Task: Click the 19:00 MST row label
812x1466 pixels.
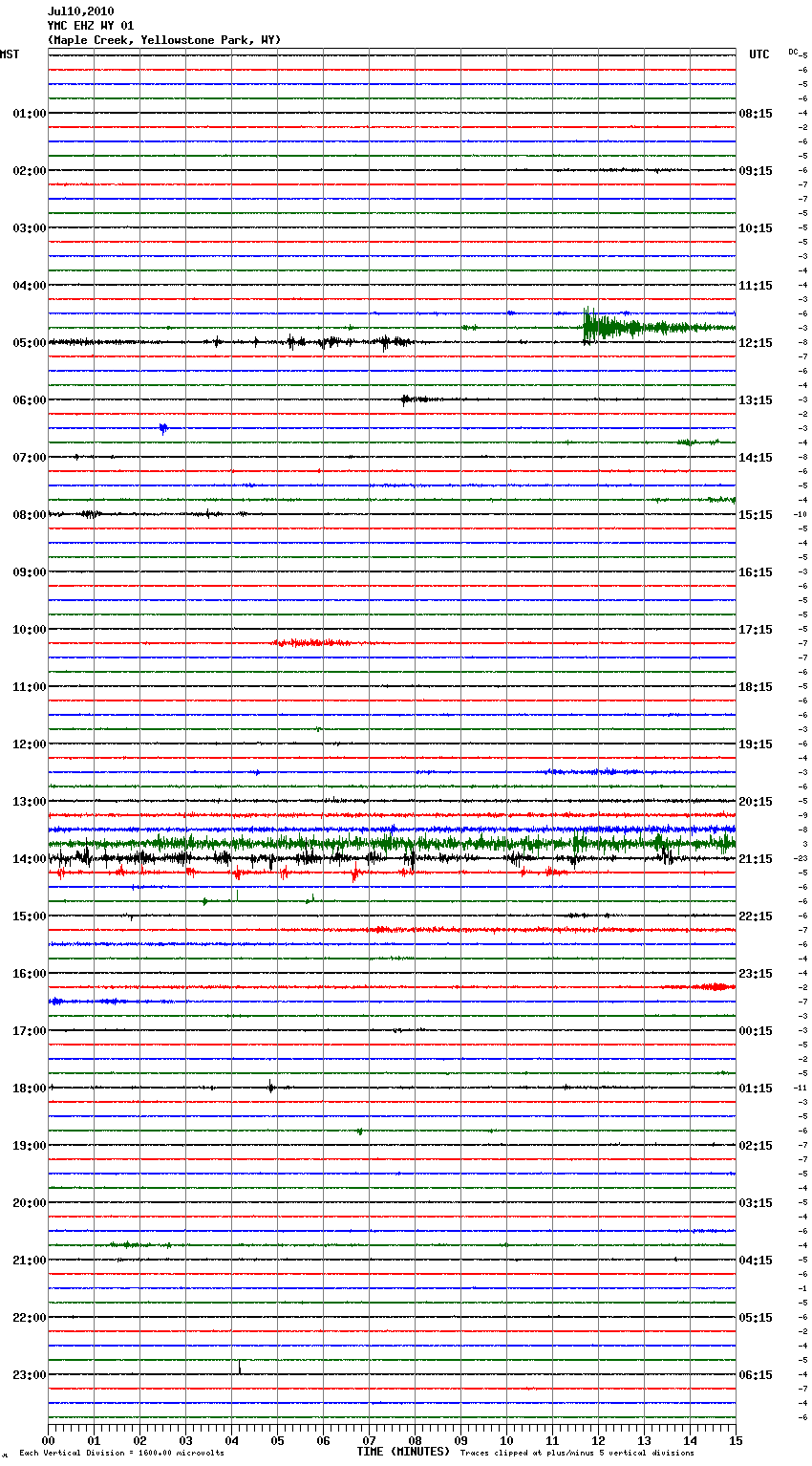Action: 30,1146
